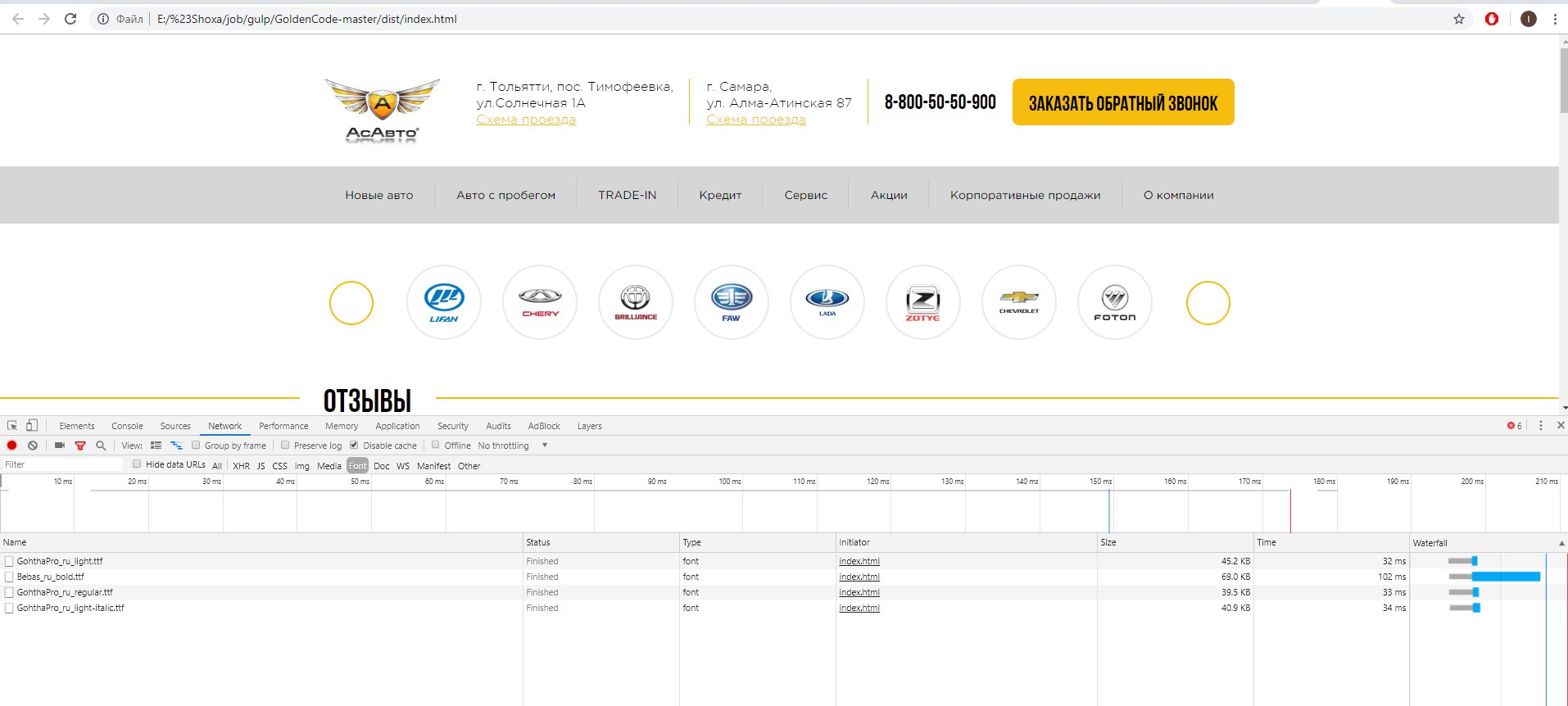Close the DevTools panel
Viewport: 1568px width, 706px height.
(1561, 426)
